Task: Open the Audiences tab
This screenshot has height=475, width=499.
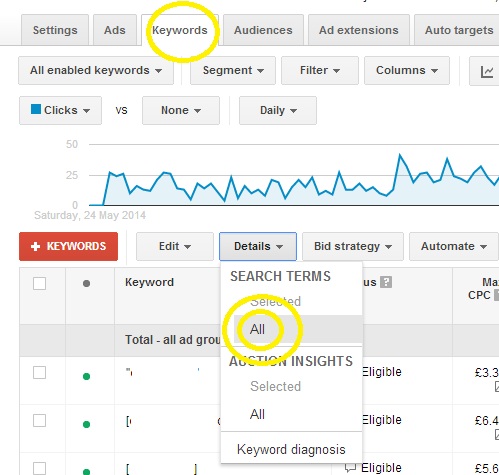Action: click(x=263, y=30)
